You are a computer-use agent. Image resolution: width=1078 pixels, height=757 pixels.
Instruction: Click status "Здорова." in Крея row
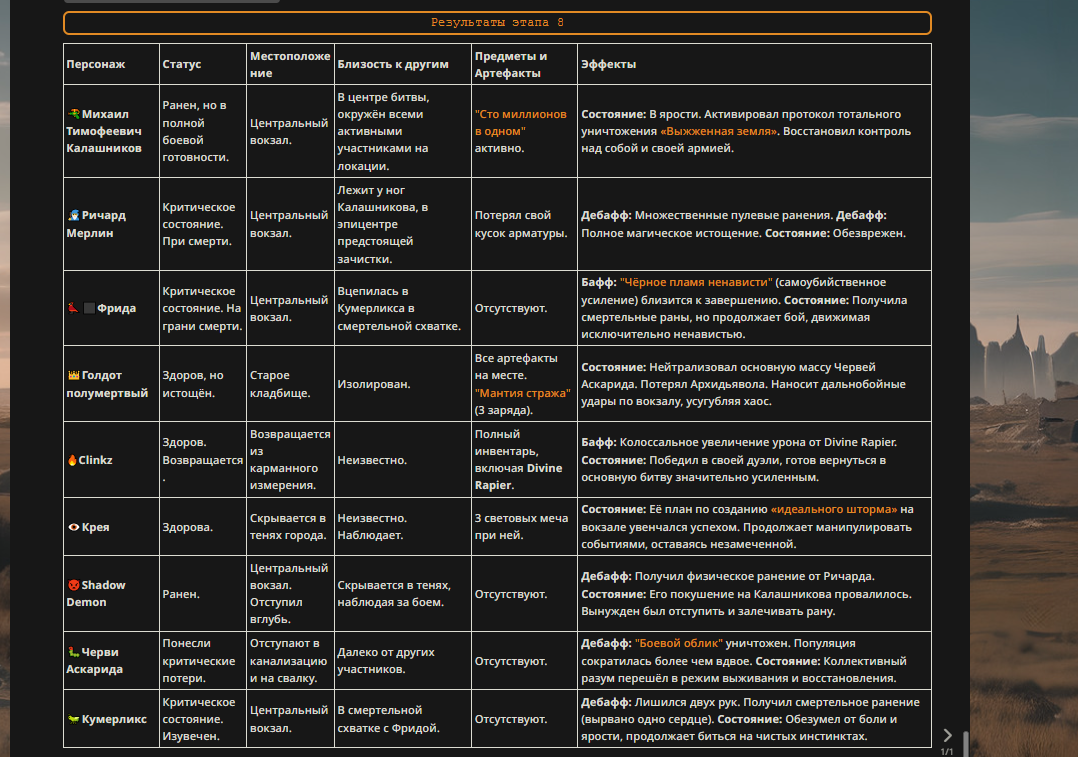pyautogui.click(x=188, y=527)
